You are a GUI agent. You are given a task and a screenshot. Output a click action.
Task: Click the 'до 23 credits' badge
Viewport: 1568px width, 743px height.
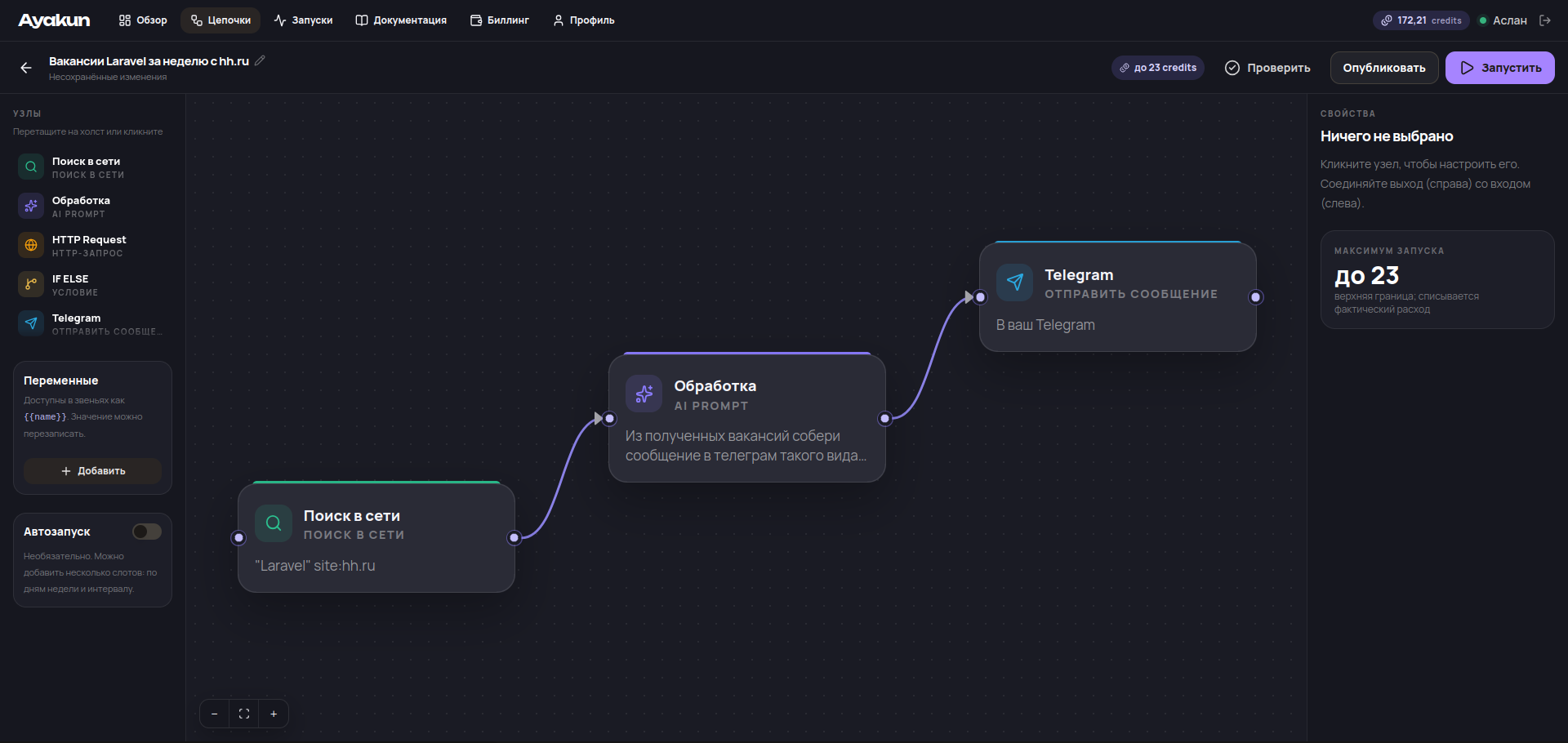[1158, 68]
